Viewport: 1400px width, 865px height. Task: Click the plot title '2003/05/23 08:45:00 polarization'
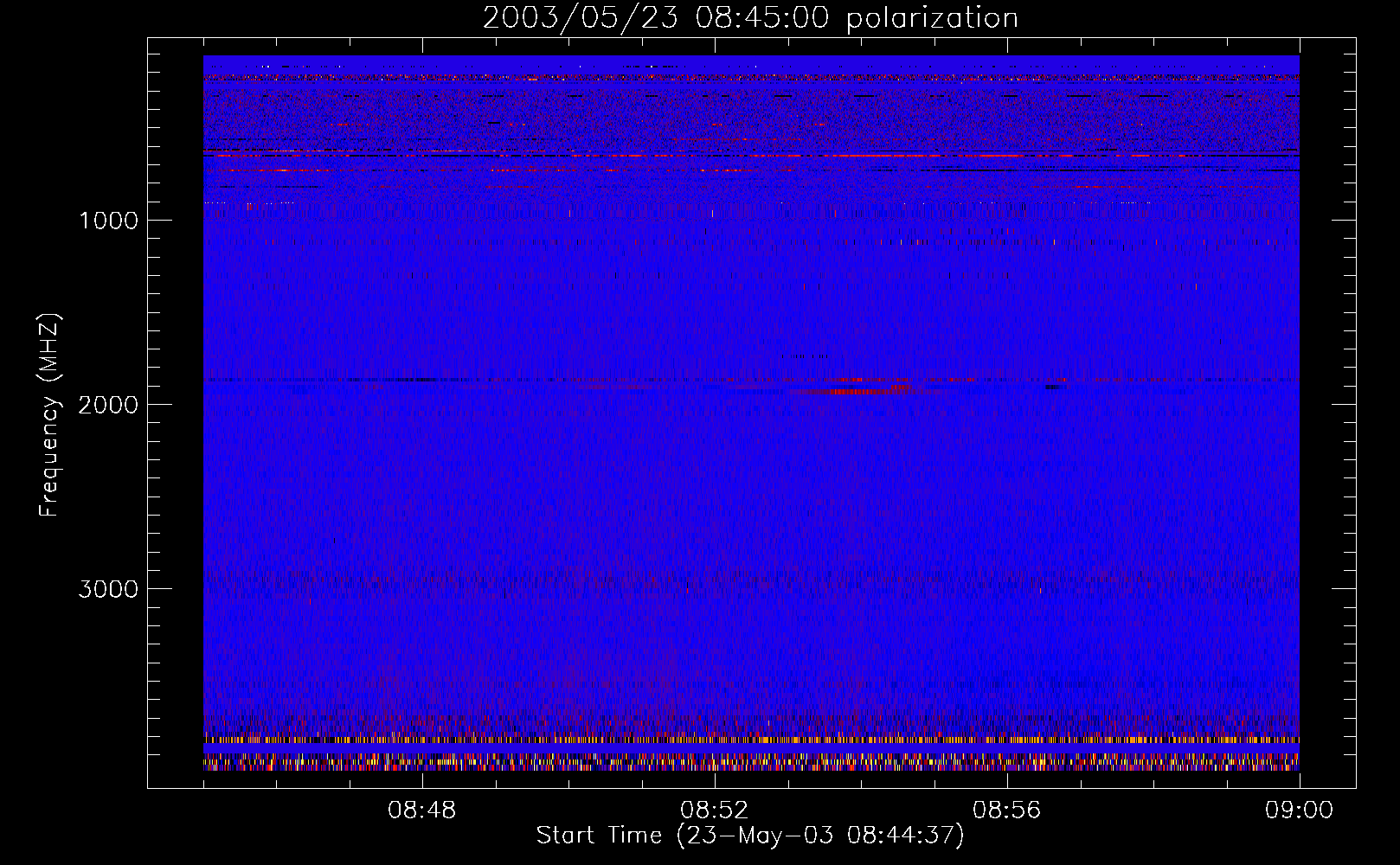tap(750, 18)
